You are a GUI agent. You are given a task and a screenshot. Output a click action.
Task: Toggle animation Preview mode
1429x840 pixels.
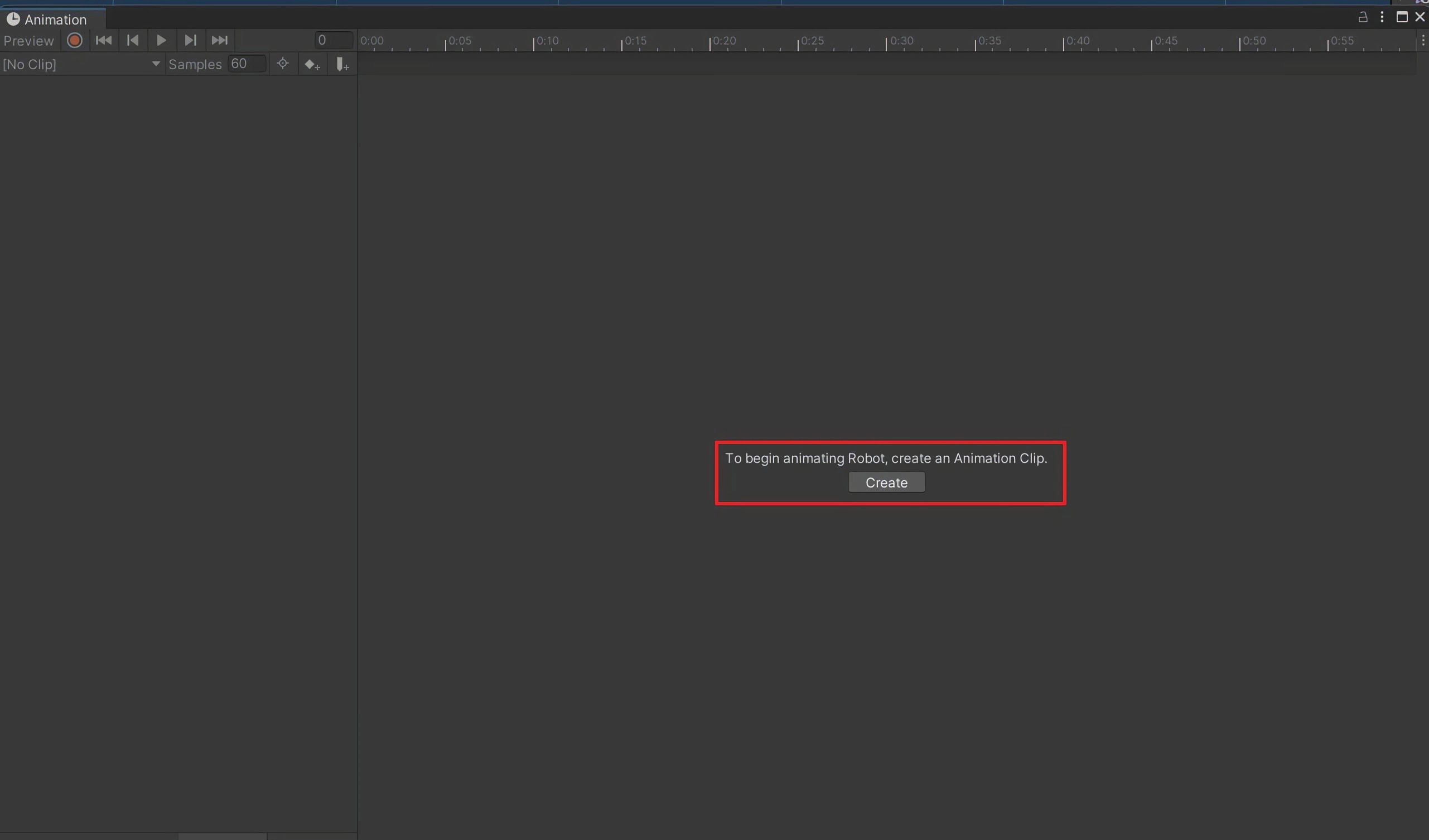click(29, 41)
